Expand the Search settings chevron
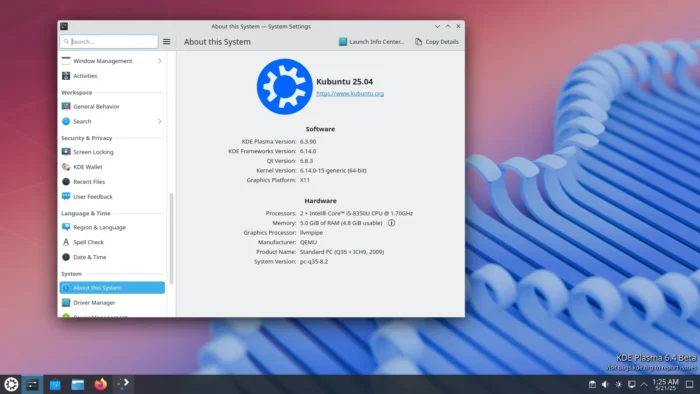The height and width of the screenshot is (394, 700). (x=159, y=121)
